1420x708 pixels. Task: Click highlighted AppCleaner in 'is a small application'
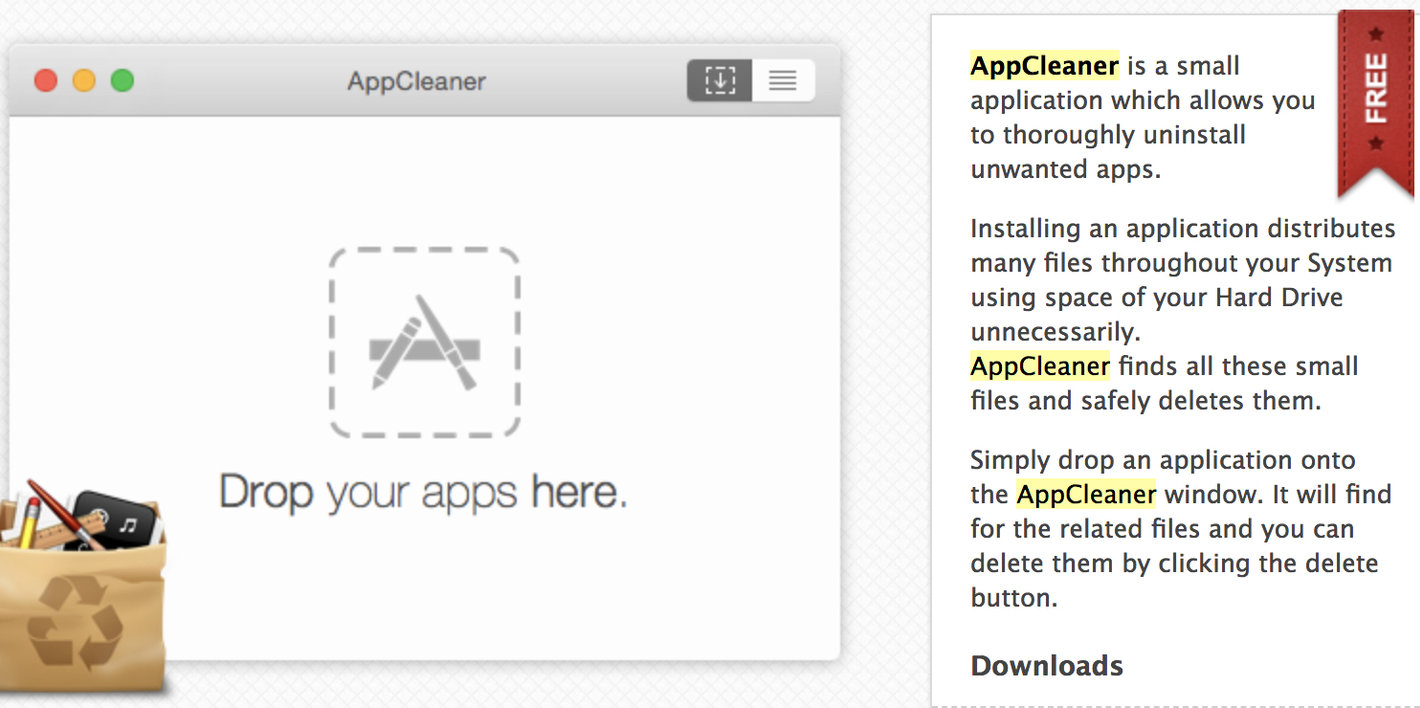click(1044, 66)
